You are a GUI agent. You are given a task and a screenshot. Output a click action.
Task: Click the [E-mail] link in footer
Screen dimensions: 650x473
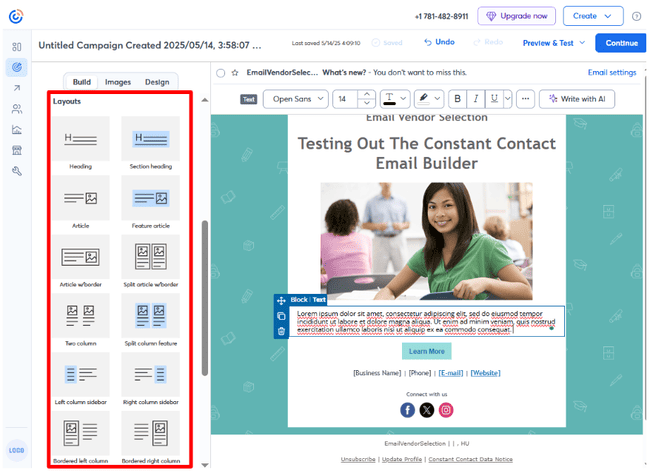point(451,373)
